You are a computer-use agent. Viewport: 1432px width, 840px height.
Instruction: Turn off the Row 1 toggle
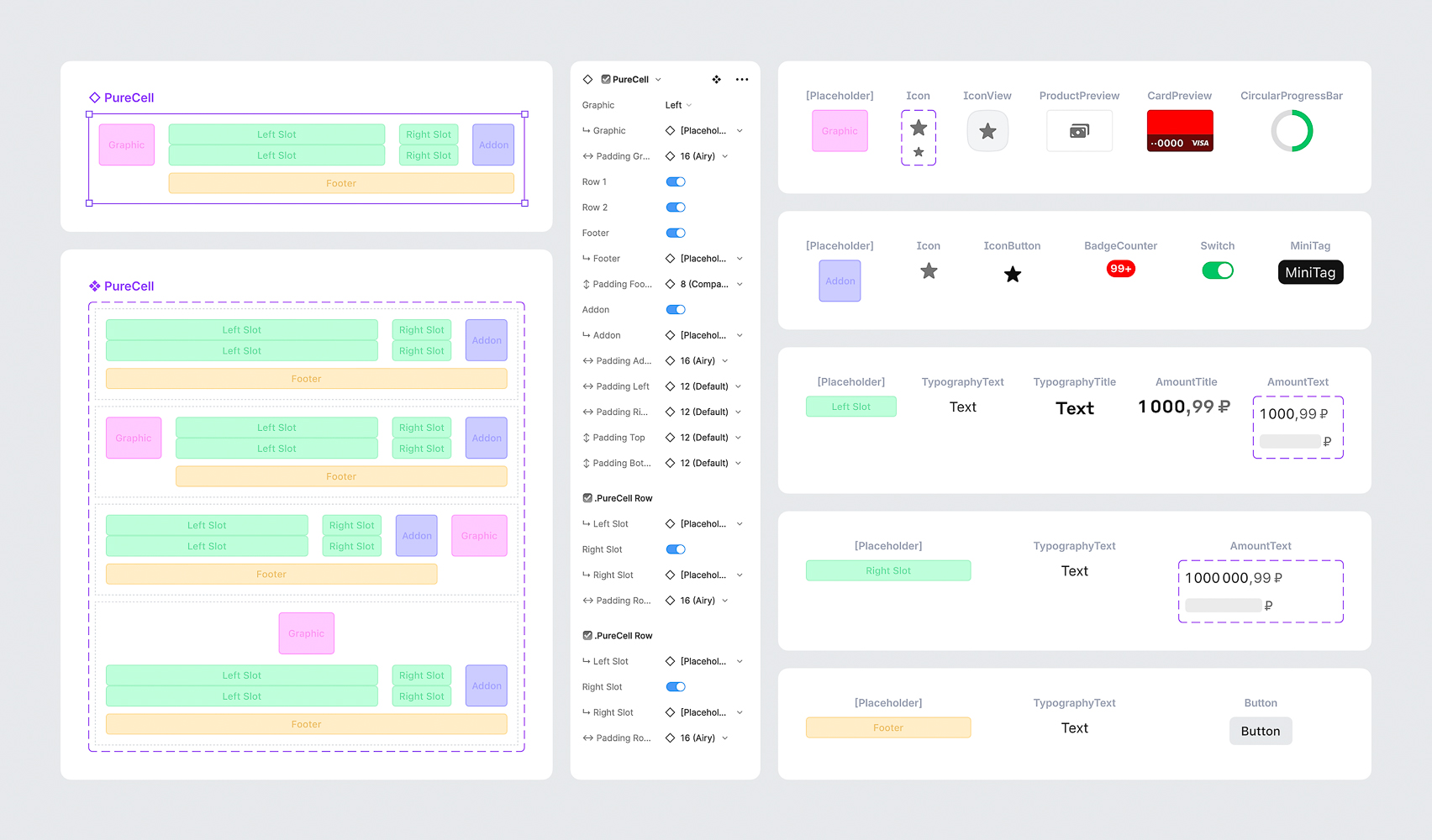(x=676, y=181)
